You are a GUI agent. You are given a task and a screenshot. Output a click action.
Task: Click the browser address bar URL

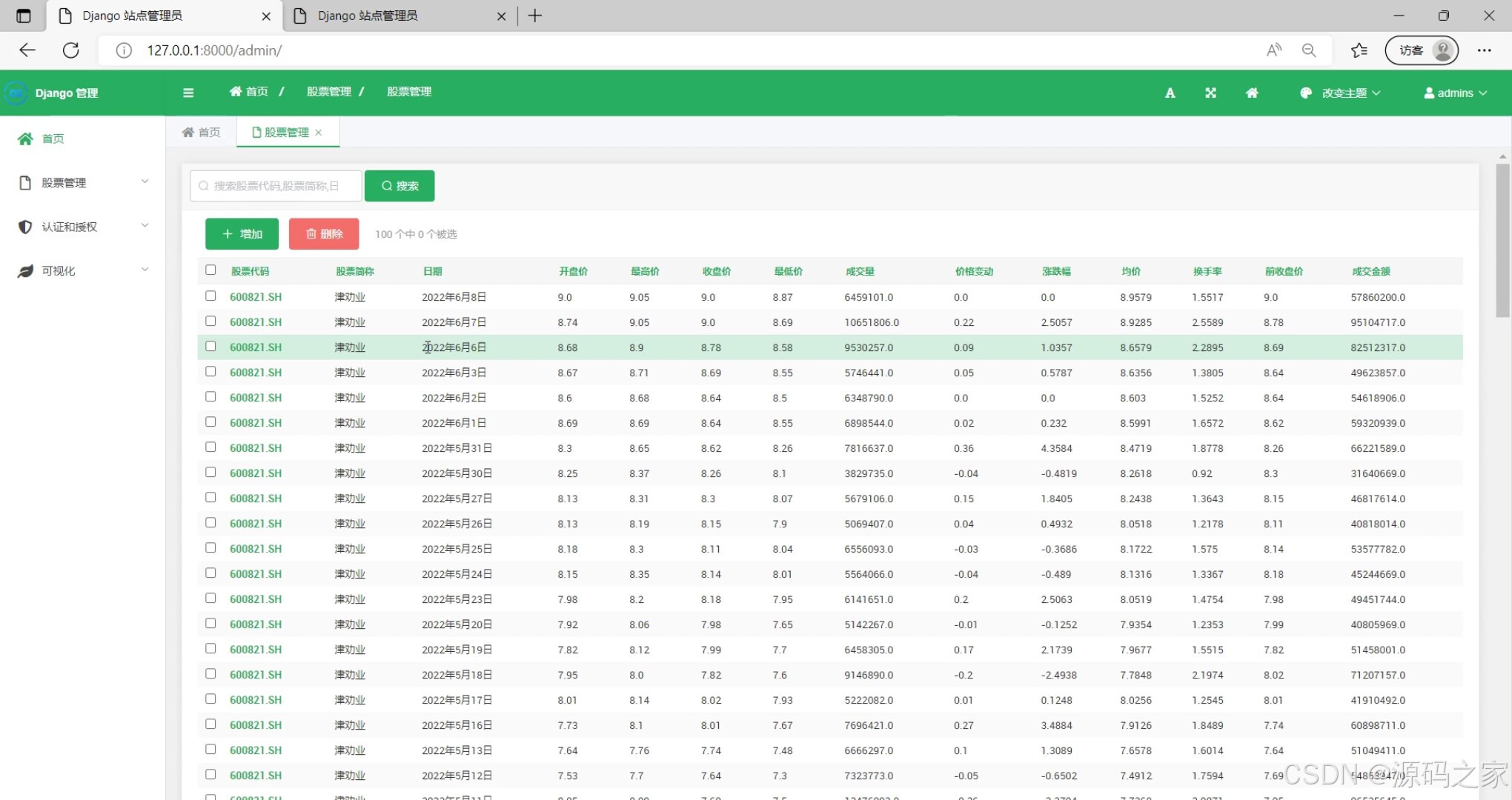(214, 50)
